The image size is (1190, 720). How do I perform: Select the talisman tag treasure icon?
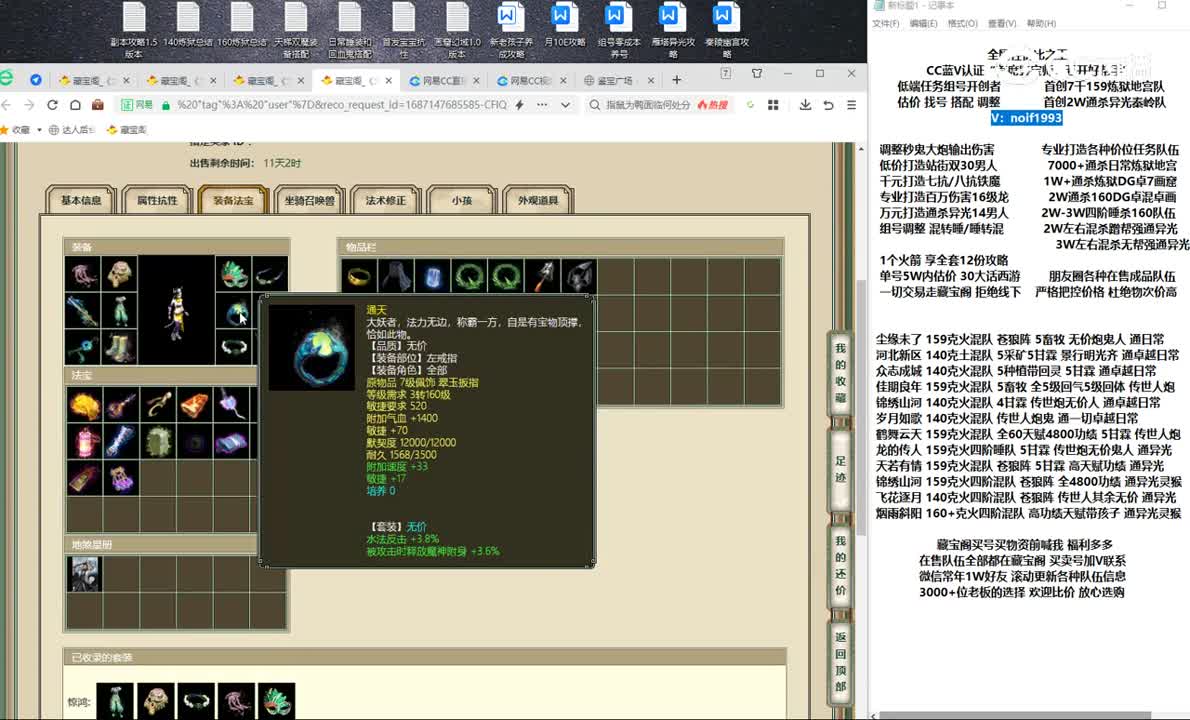coord(84,479)
